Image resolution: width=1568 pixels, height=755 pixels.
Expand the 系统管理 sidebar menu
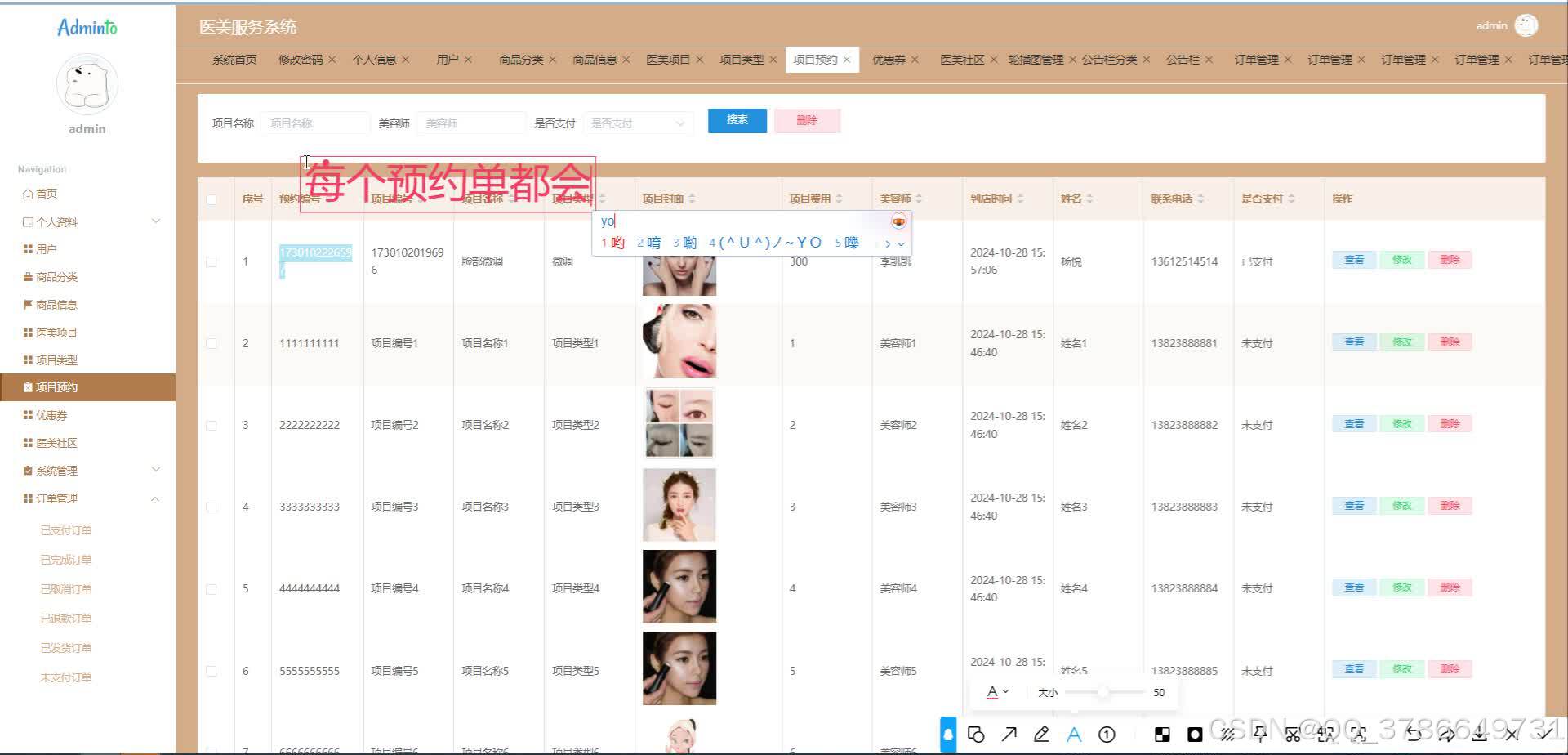pyautogui.click(x=87, y=470)
